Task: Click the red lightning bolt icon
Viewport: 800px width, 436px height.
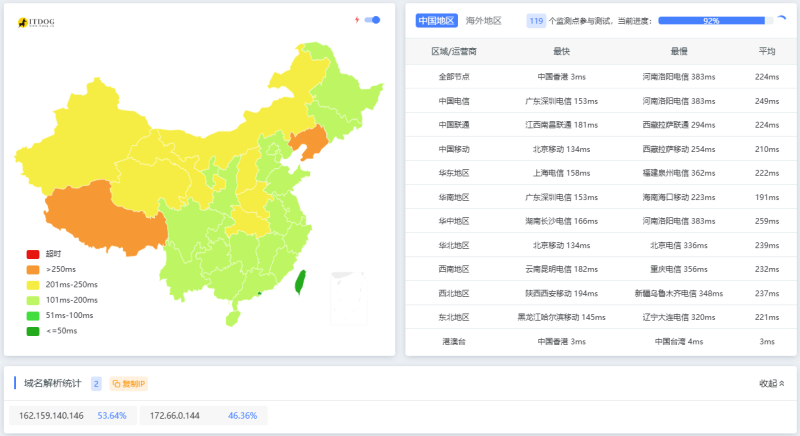Action: pos(357,20)
